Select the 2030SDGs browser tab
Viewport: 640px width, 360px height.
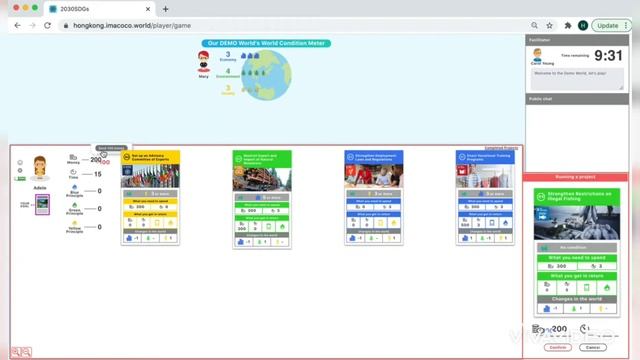[99, 9]
